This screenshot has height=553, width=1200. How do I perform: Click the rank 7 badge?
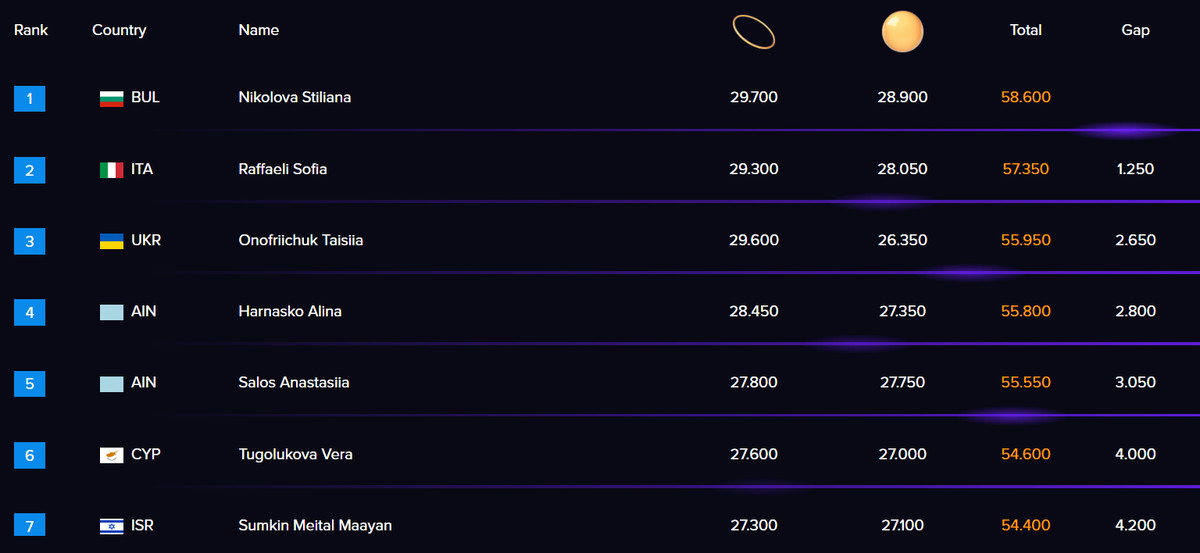coord(30,526)
